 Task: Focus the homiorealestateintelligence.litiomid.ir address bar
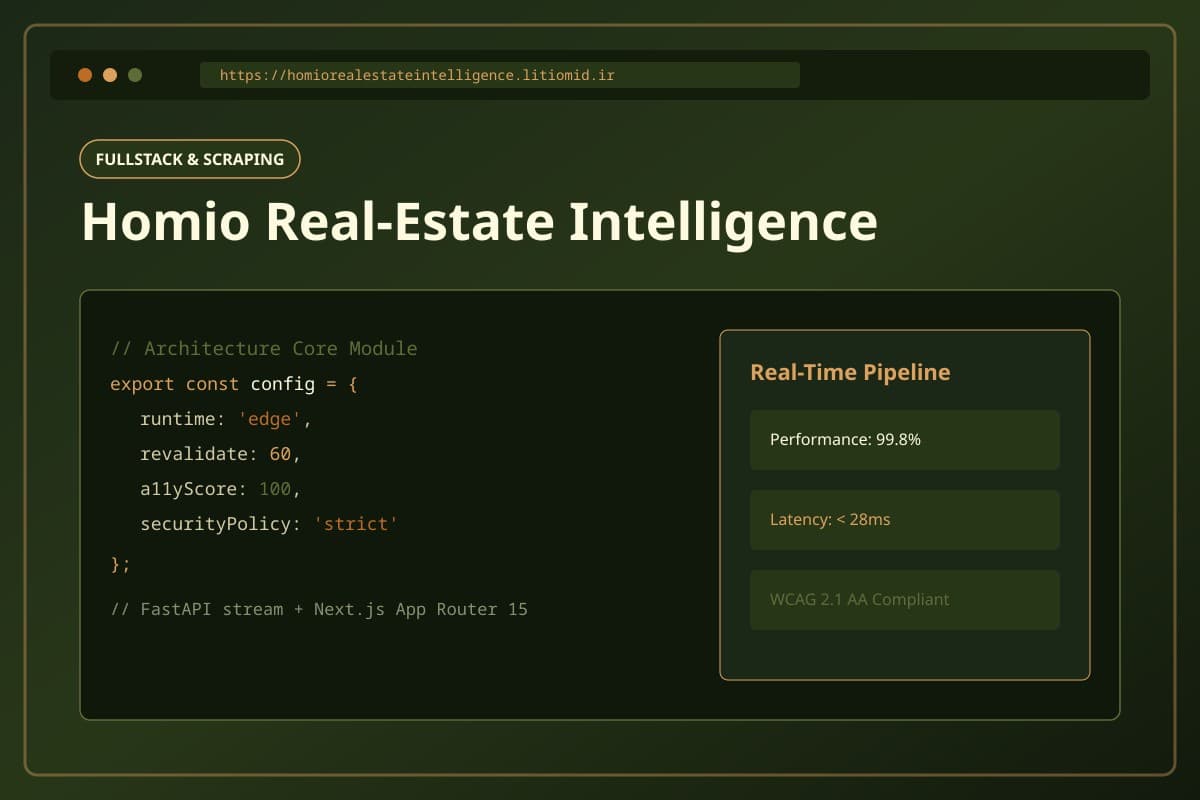pos(500,75)
